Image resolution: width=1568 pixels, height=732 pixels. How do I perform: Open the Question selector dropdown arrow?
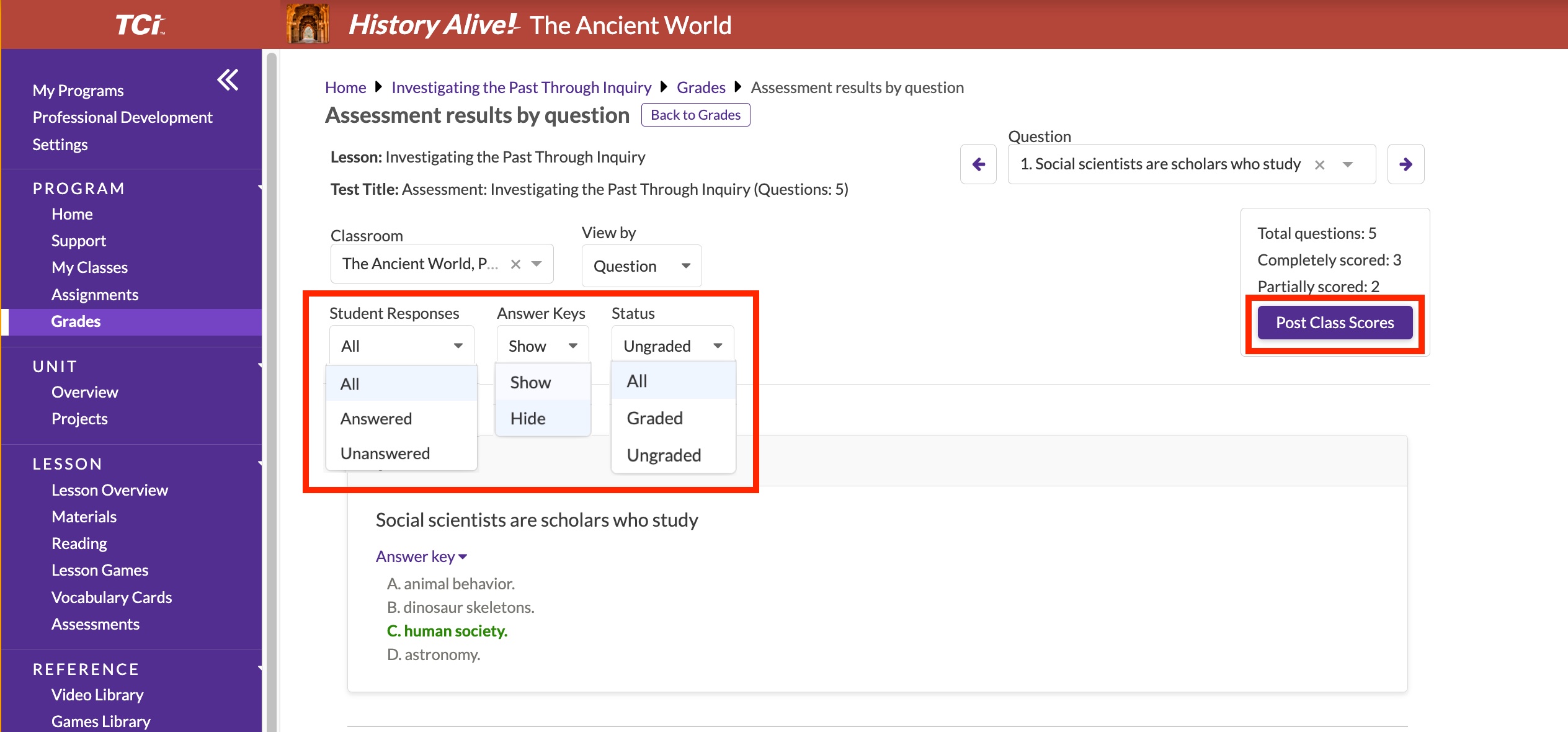pyautogui.click(x=1347, y=165)
